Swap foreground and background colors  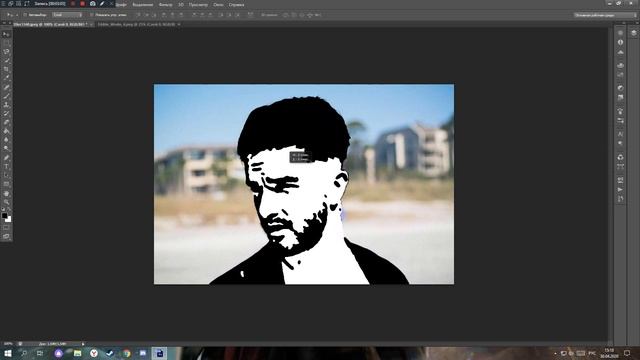9,209
